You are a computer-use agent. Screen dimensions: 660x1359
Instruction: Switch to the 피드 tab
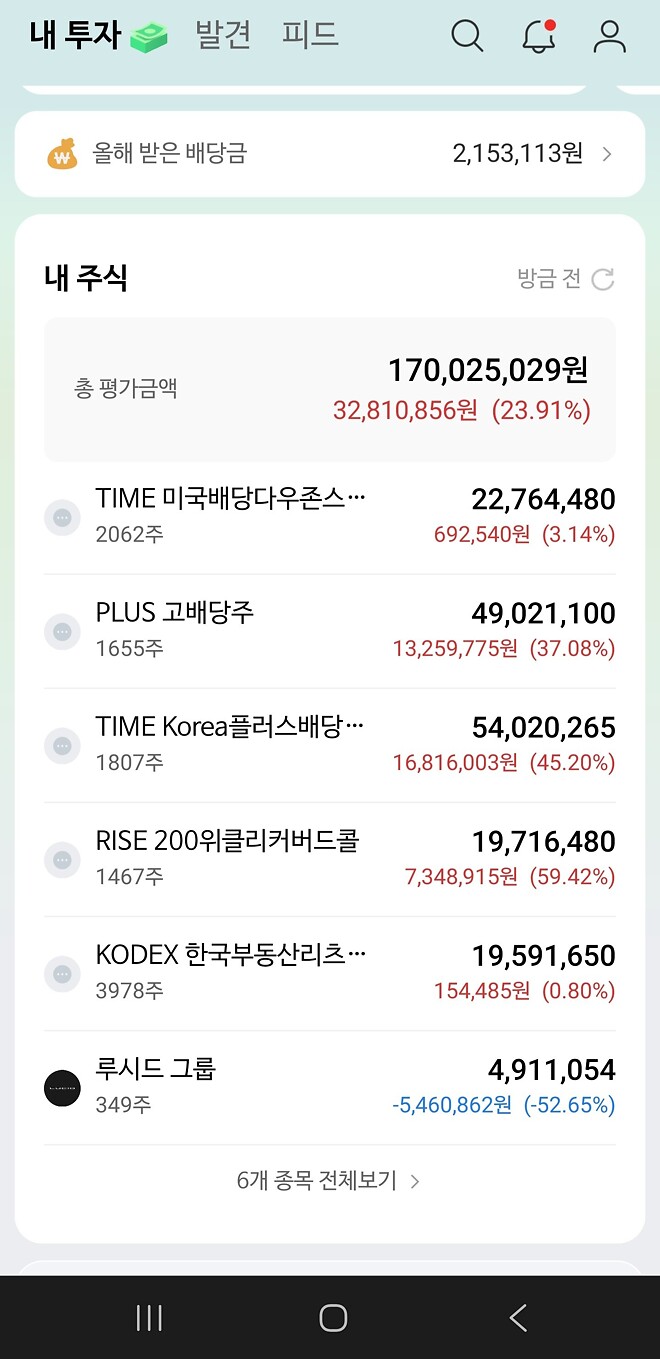pyautogui.click(x=310, y=35)
